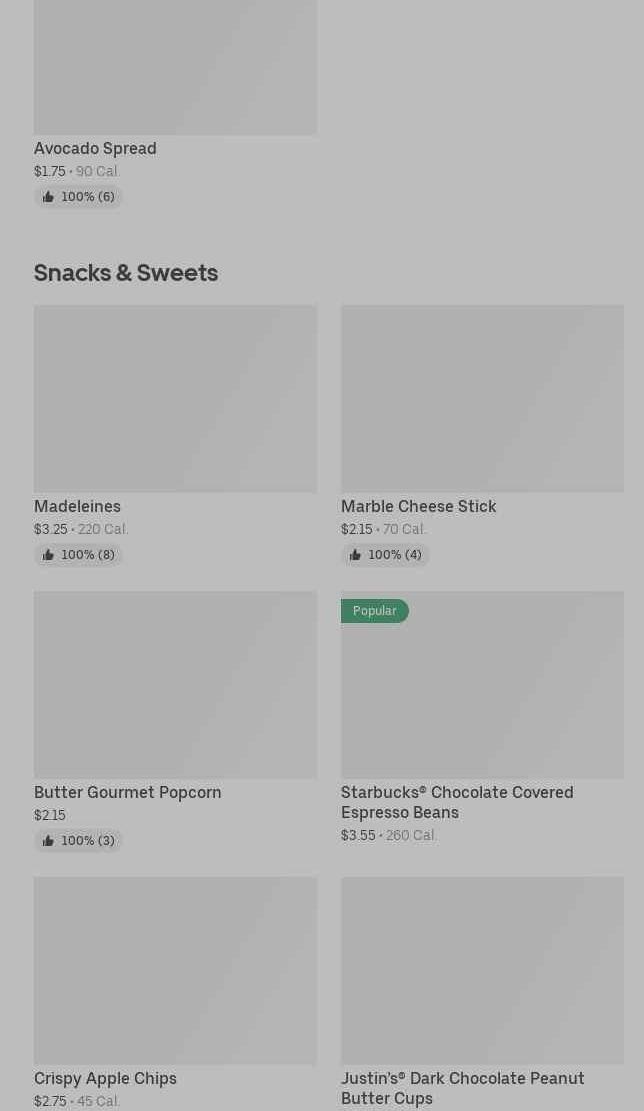
Task: Choose Justin's Dark Chocolate Peanut Butter Cups
Action: [x=462, y=1088]
